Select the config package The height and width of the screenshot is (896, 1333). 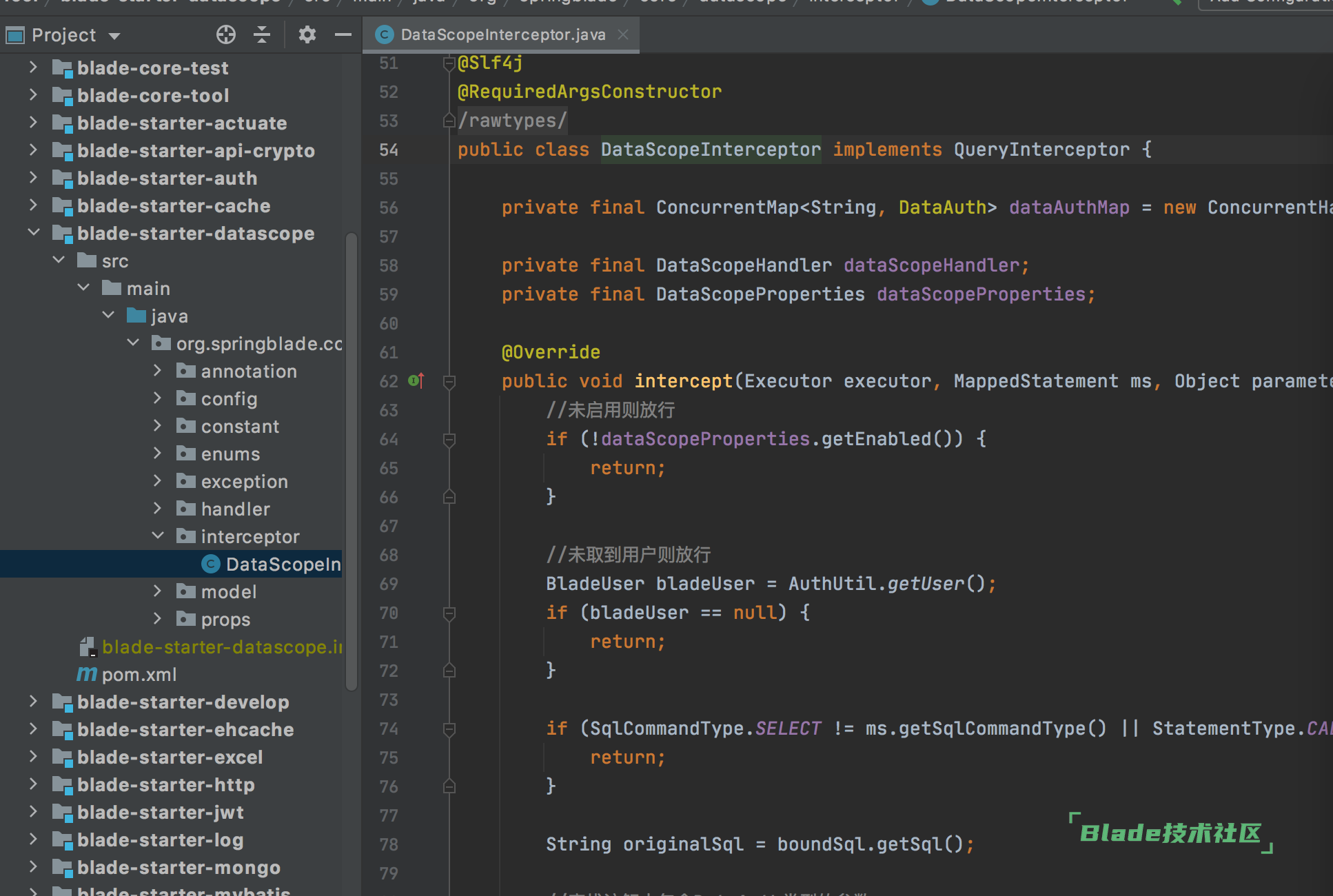click(229, 398)
